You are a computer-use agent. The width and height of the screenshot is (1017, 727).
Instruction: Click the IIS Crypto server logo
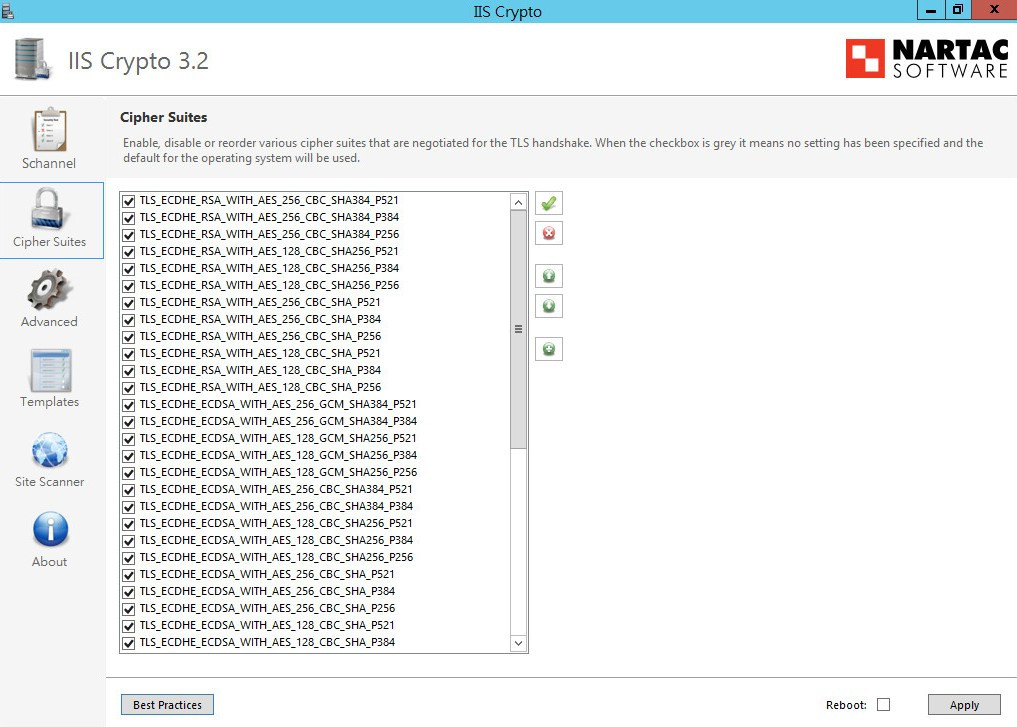coord(32,59)
